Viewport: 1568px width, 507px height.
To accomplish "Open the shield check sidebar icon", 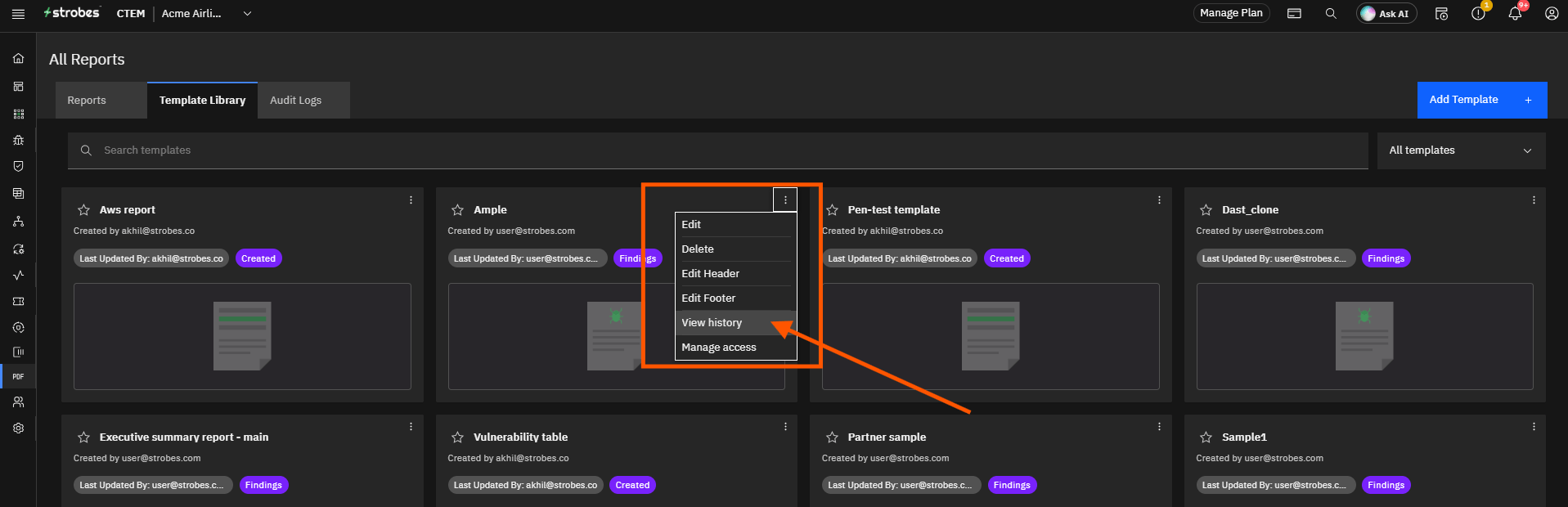I will click(18, 166).
